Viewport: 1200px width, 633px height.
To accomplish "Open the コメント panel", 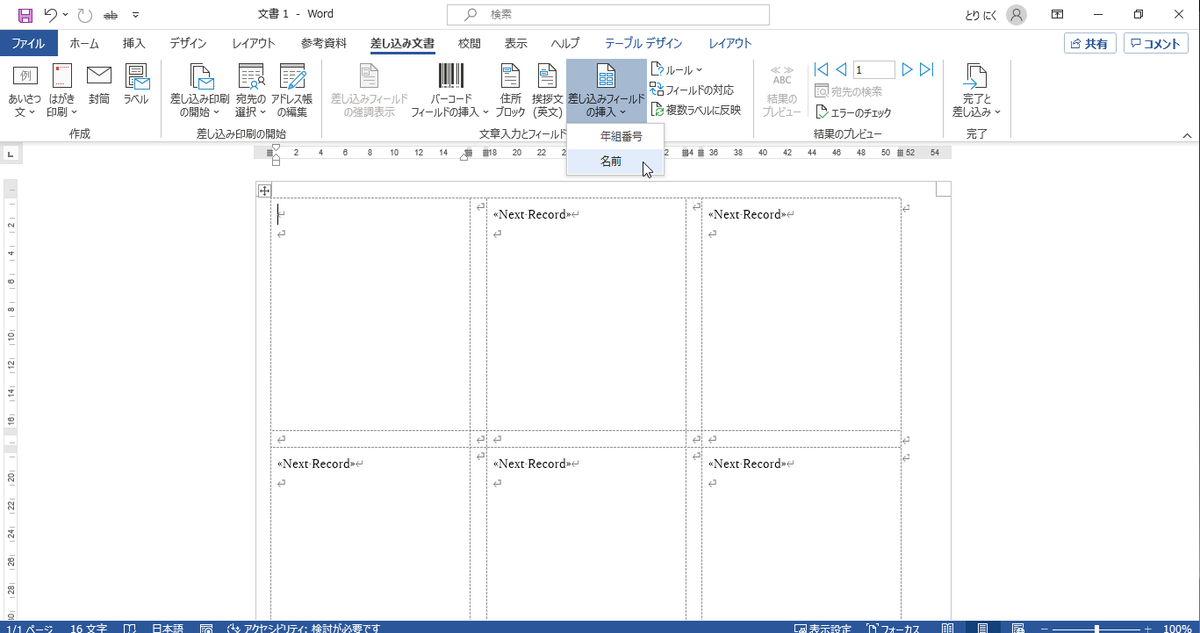I will tap(1155, 43).
